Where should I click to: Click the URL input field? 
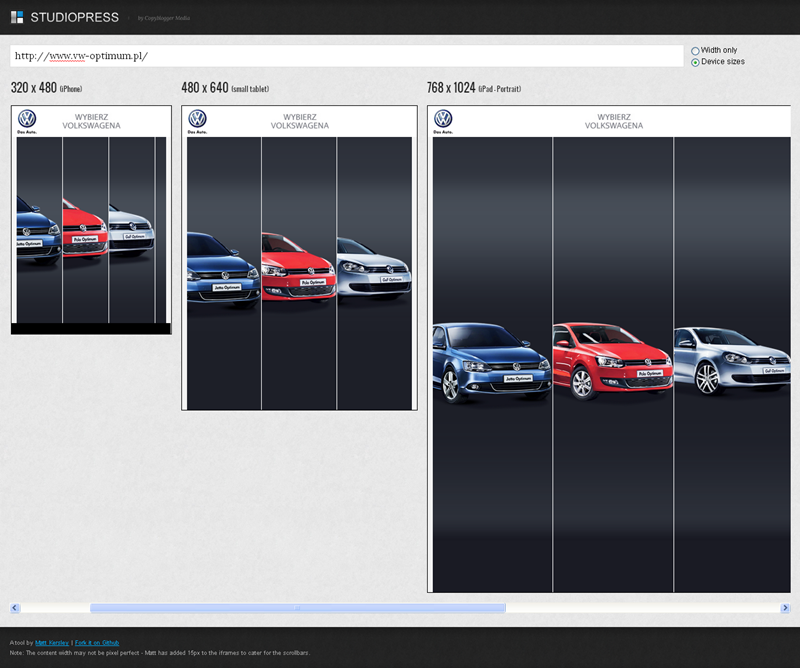(346, 56)
